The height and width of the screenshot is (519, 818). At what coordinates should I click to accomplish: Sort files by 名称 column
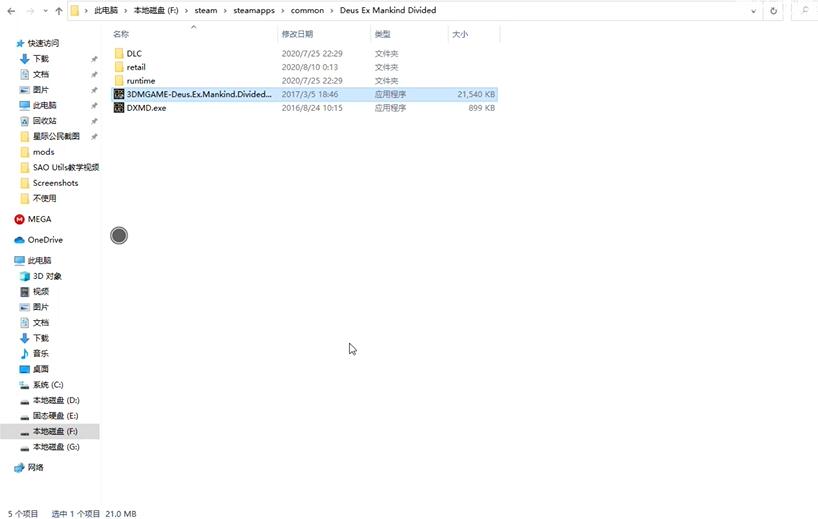coord(121,34)
